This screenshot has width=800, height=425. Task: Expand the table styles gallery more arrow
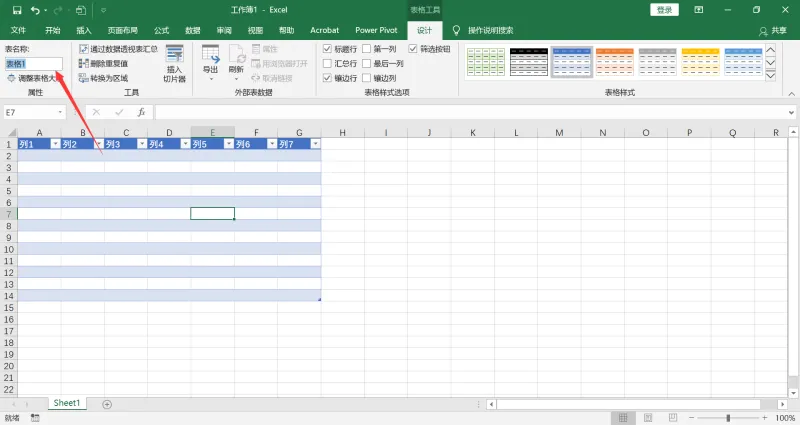tap(770, 76)
